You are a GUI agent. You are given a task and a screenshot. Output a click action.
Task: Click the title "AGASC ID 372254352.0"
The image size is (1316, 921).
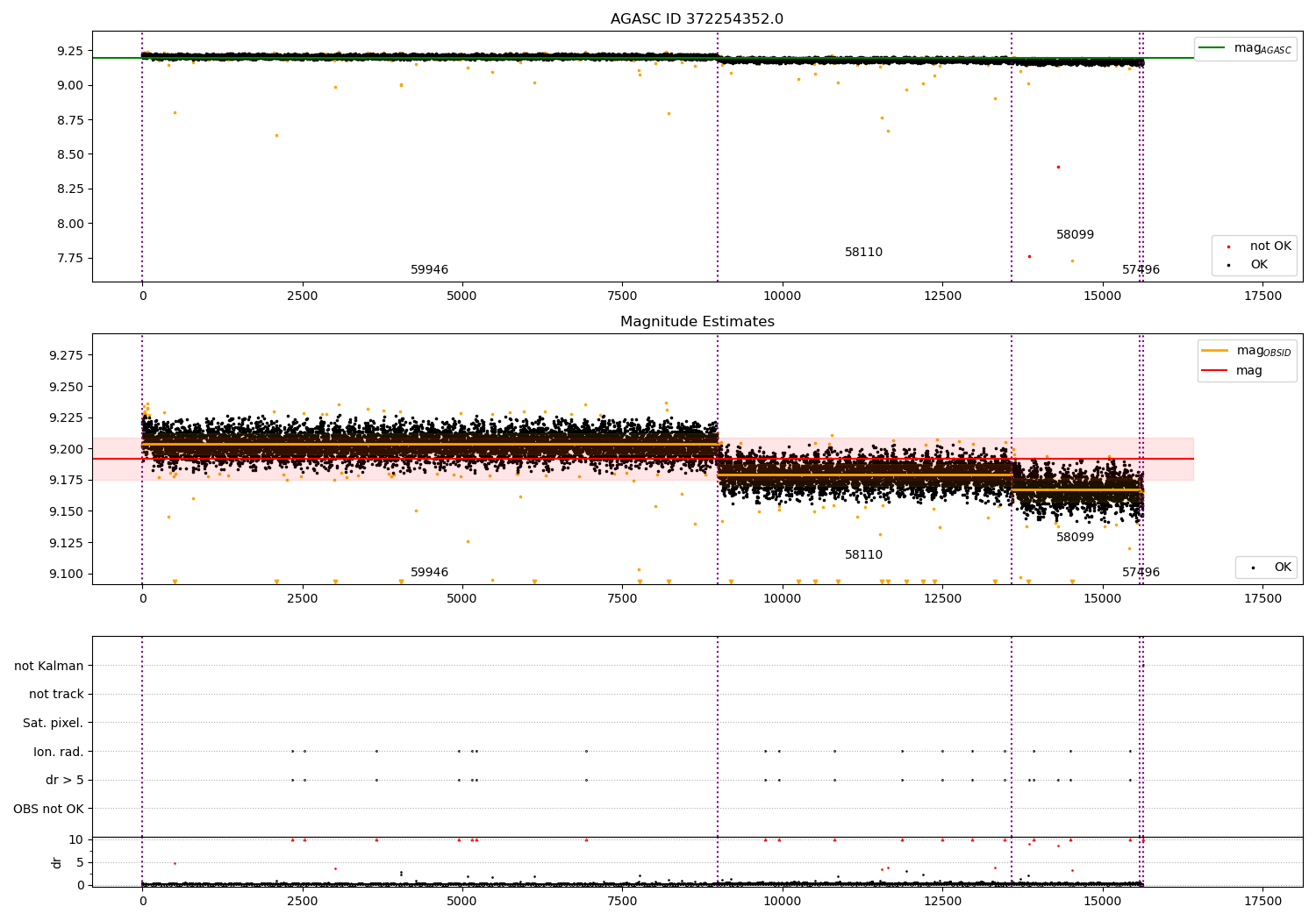697,19
